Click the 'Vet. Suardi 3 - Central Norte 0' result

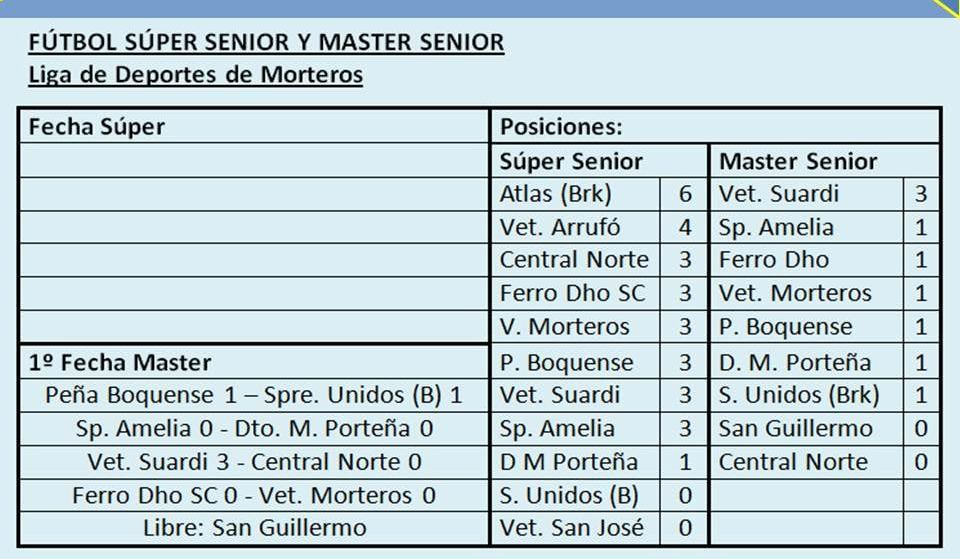pyautogui.click(x=254, y=462)
